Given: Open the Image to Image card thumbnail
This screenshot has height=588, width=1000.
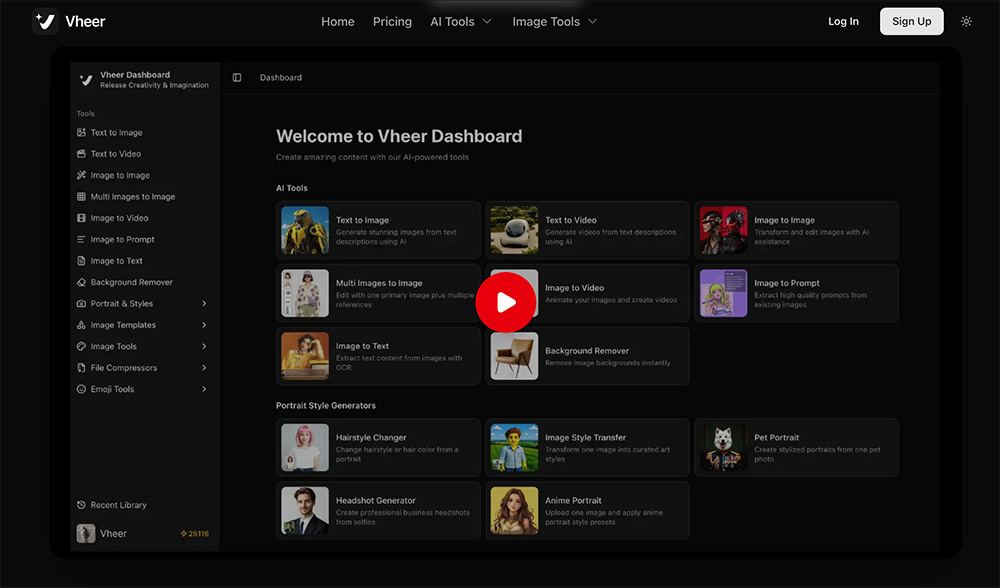Looking at the screenshot, I should tap(723, 230).
